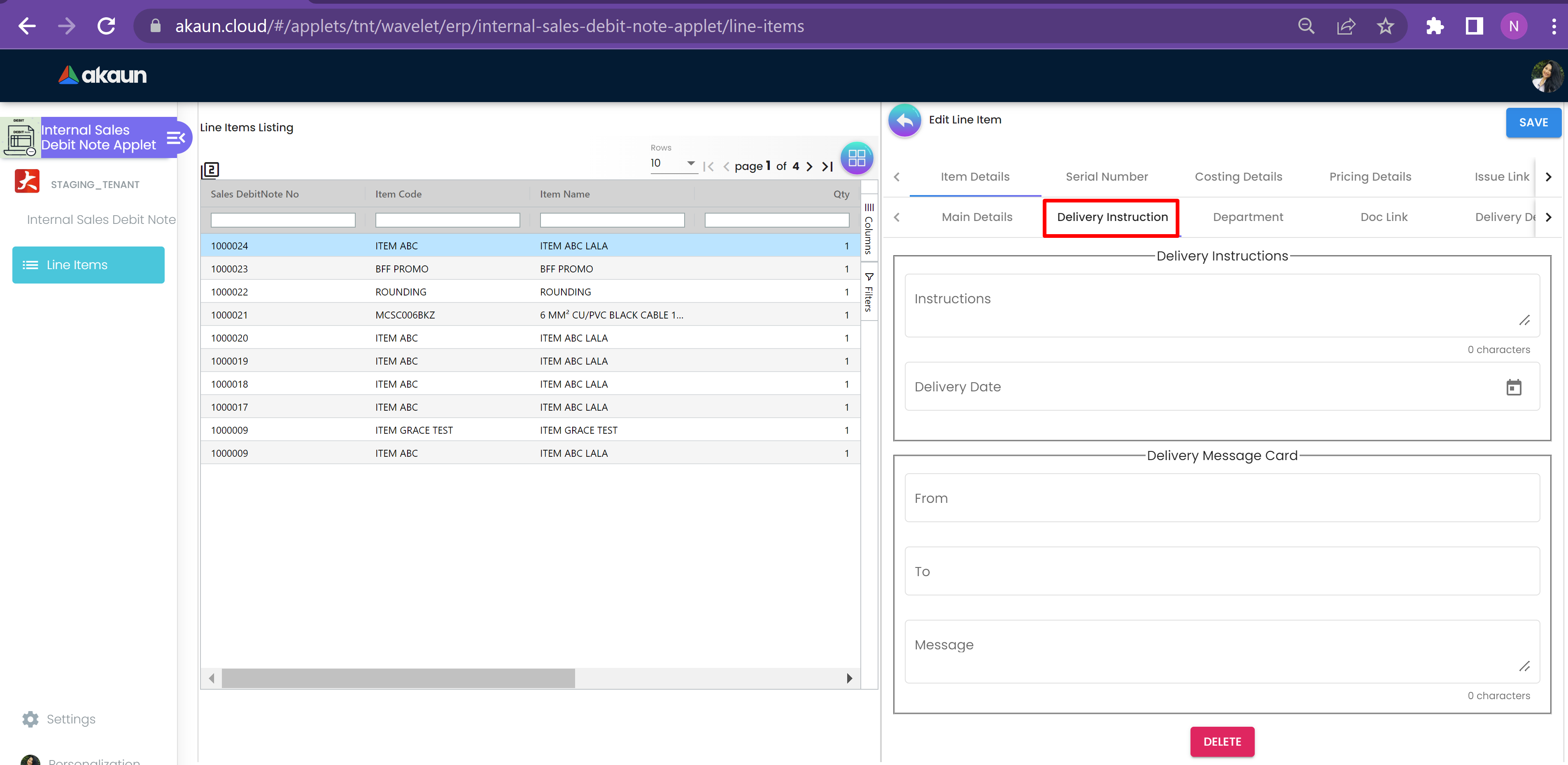
Task: Click the stacked pages icon above the table
Action: (x=210, y=170)
